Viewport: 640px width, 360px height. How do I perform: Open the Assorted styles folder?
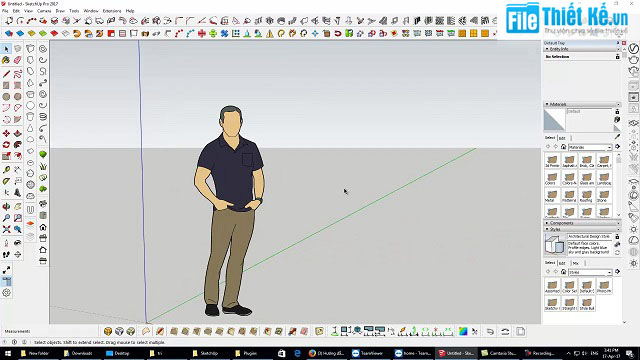pos(552,286)
